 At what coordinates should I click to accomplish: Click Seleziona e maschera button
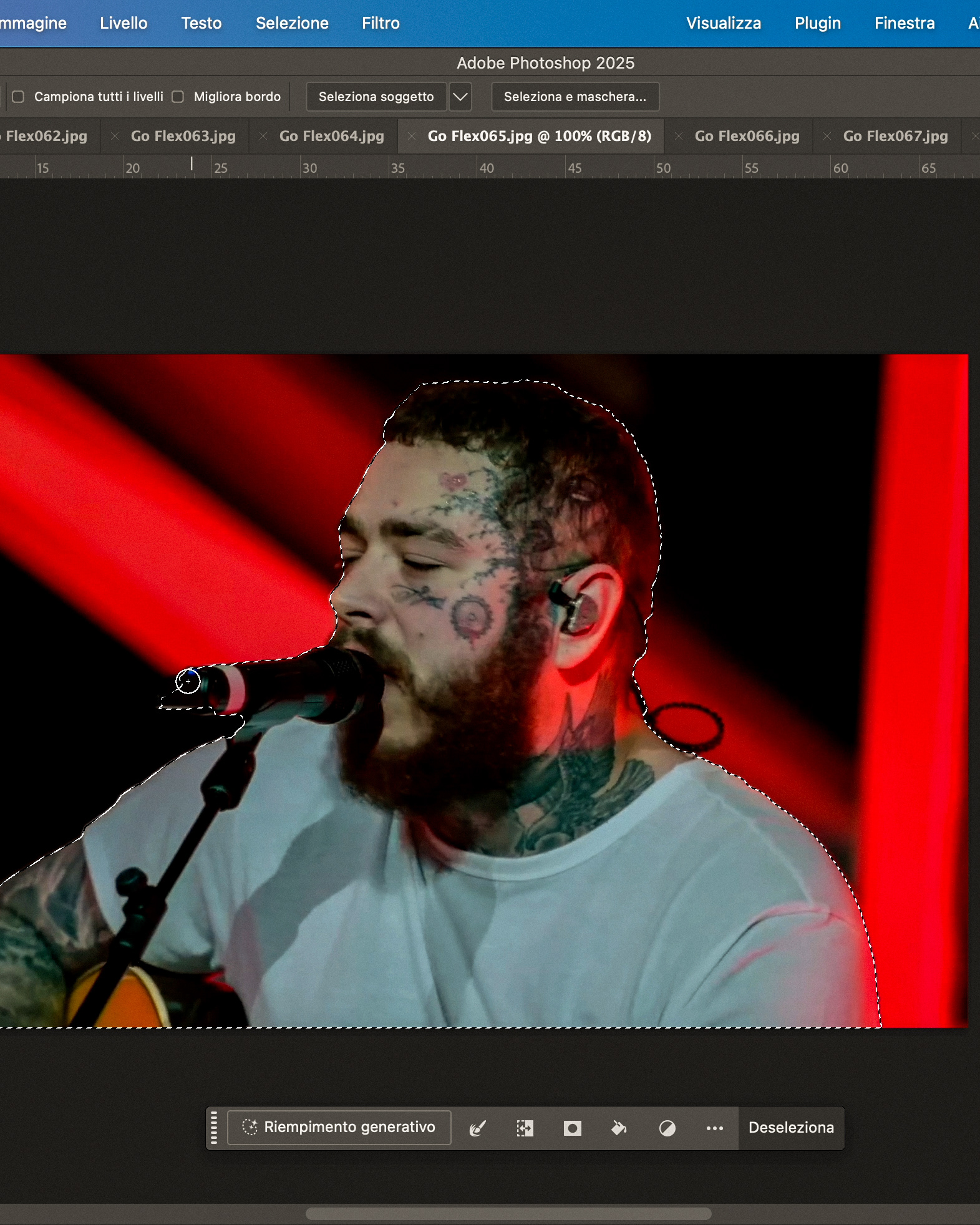(575, 97)
